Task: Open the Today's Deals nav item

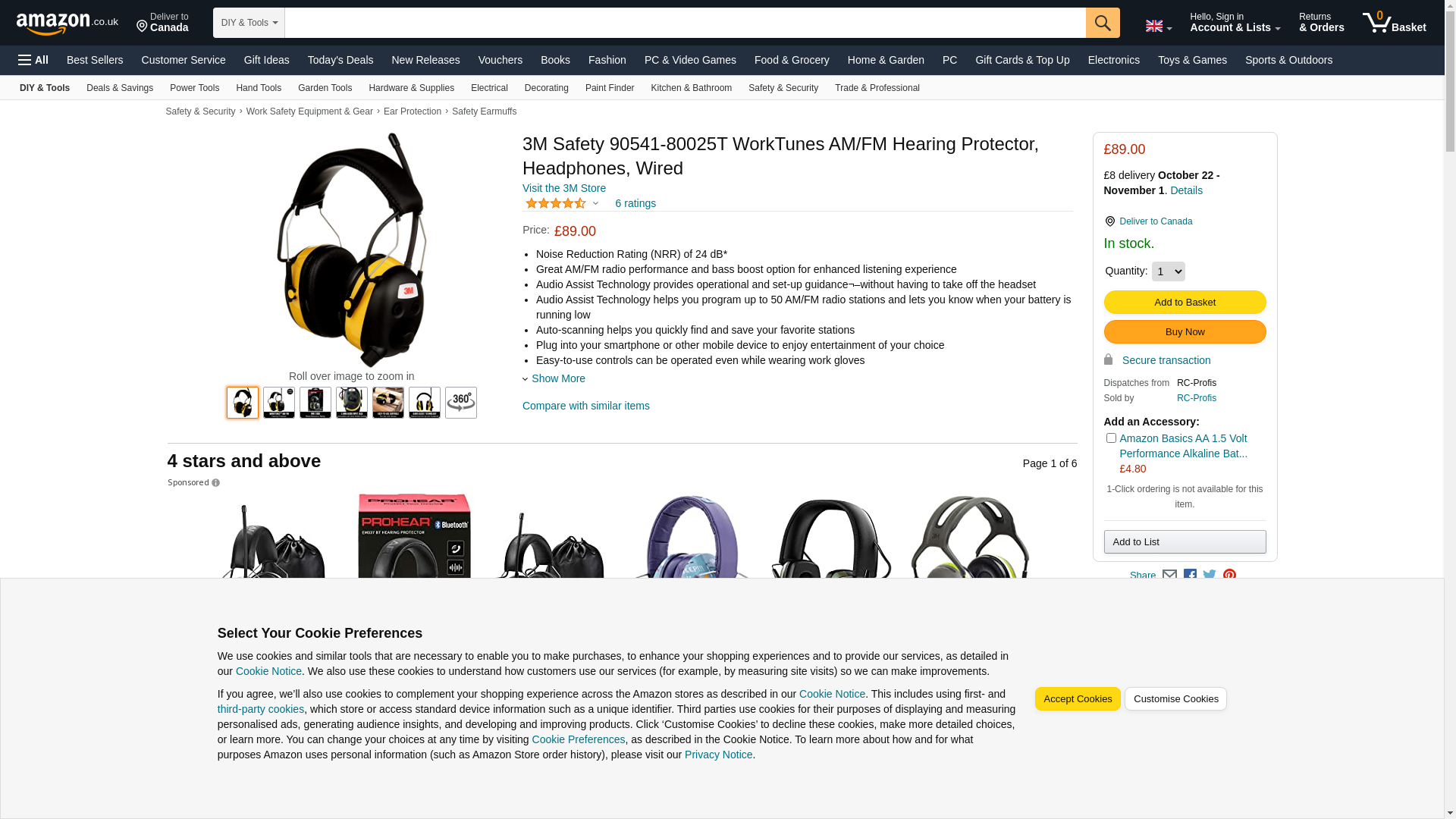Action: [x=340, y=60]
